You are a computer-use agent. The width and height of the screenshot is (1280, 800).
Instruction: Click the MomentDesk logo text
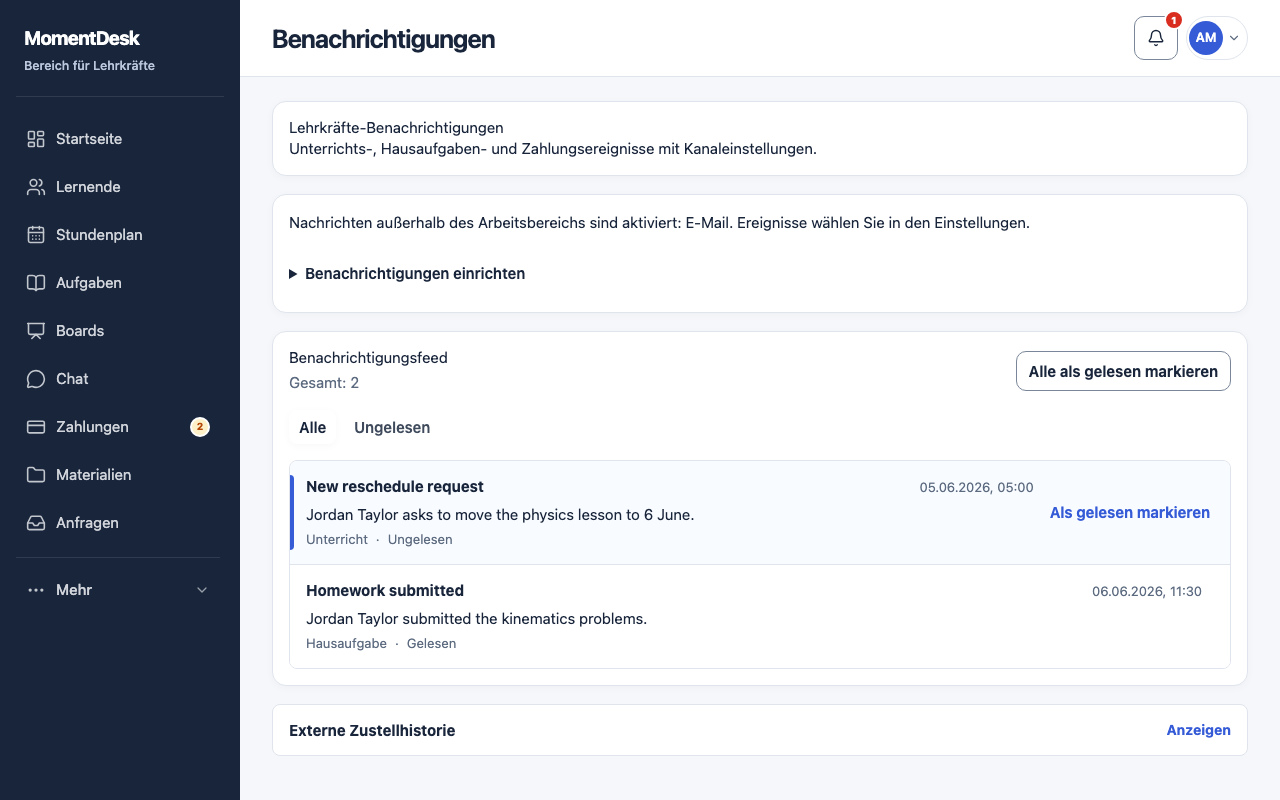pos(82,39)
